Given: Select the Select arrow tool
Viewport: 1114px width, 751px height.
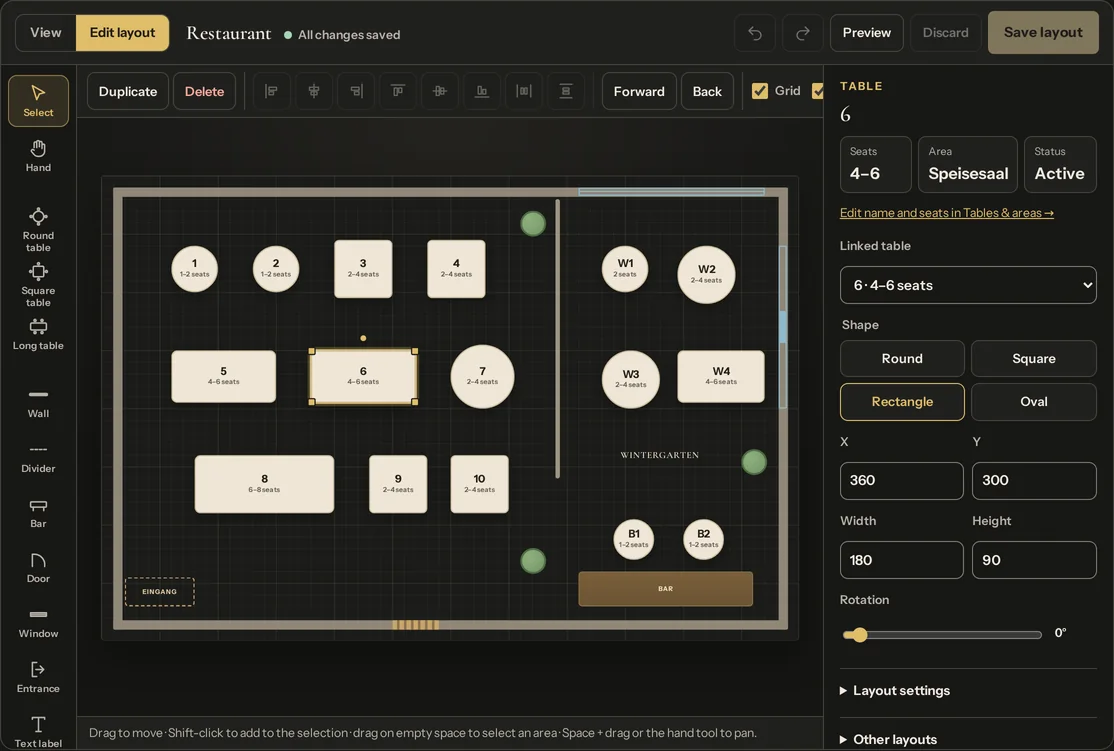Looking at the screenshot, I should coord(38,101).
